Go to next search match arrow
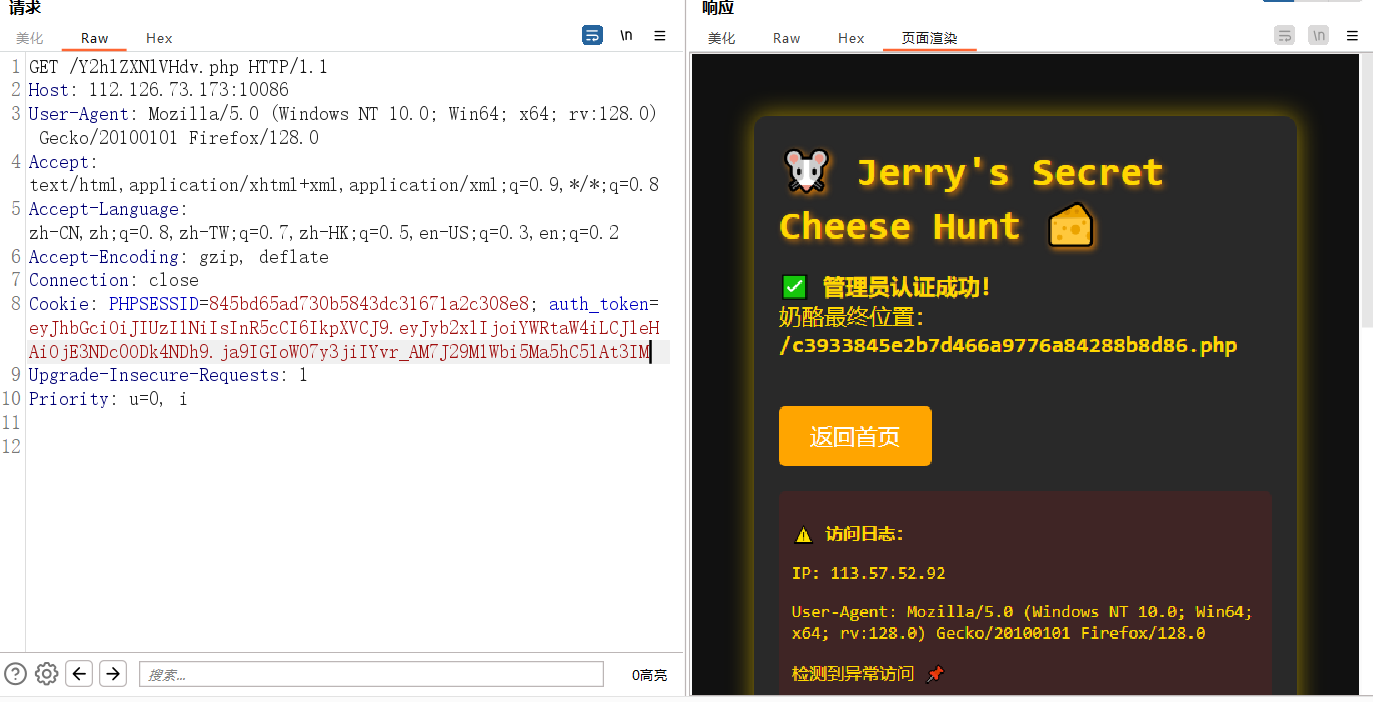This screenshot has width=1373, height=702. pyautogui.click(x=113, y=674)
